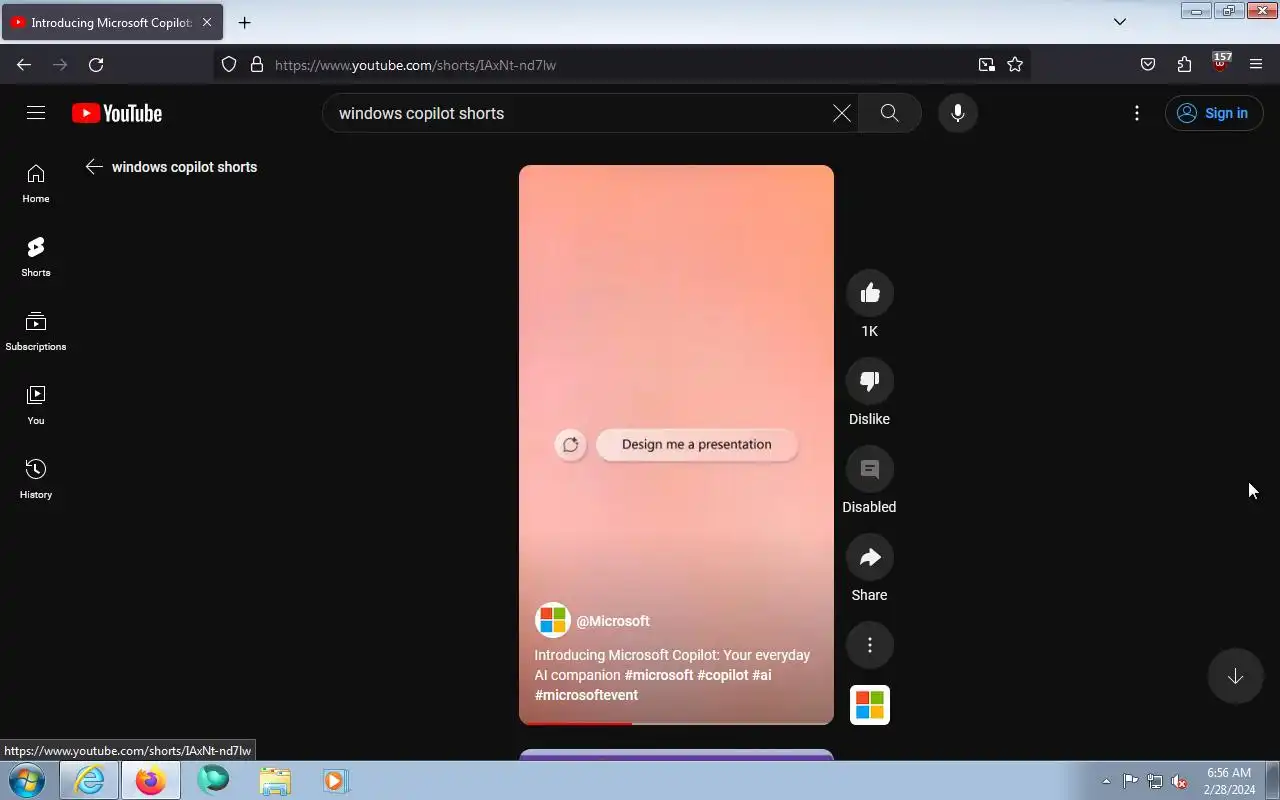Open Subscriptions in the left sidebar
1280x800 pixels.
(x=36, y=332)
